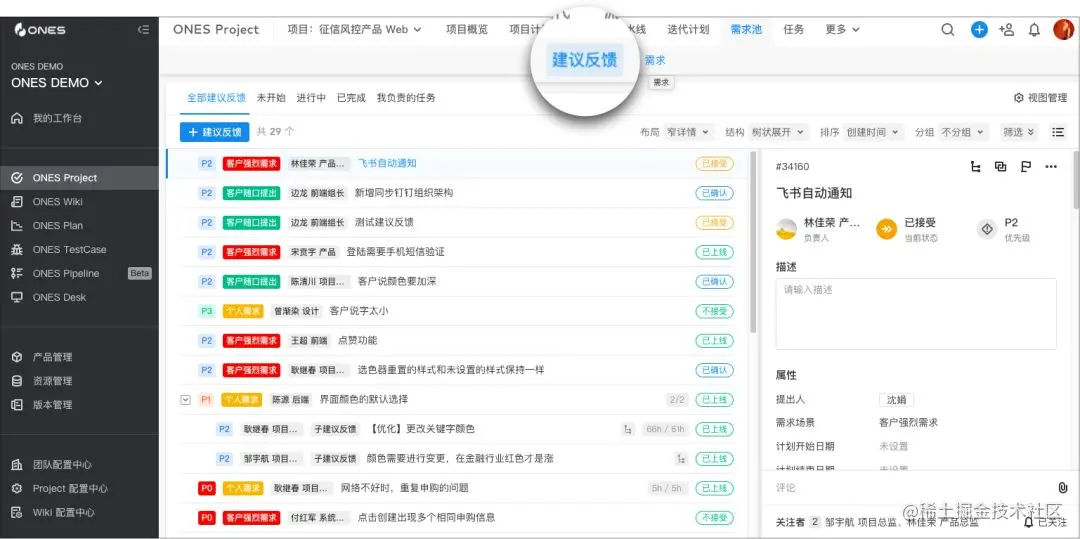This screenshot has height=539, width=1080.
Task: Switch to the 项目概览 tab
Action: 467,30
